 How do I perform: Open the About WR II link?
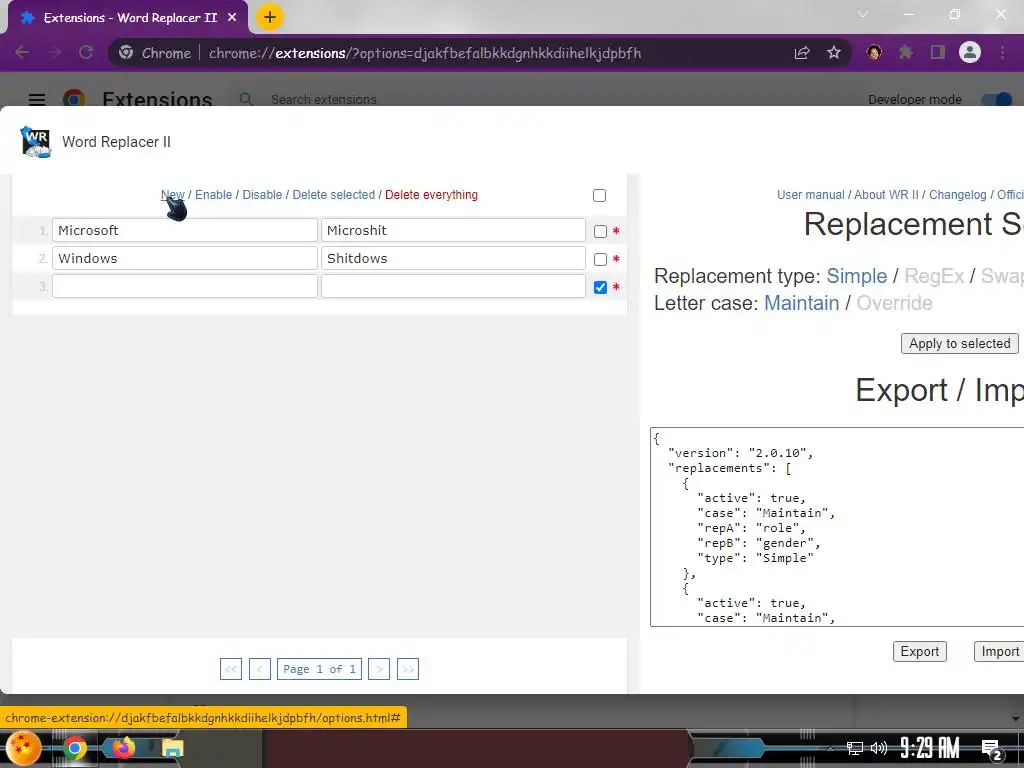click(886, 195)
